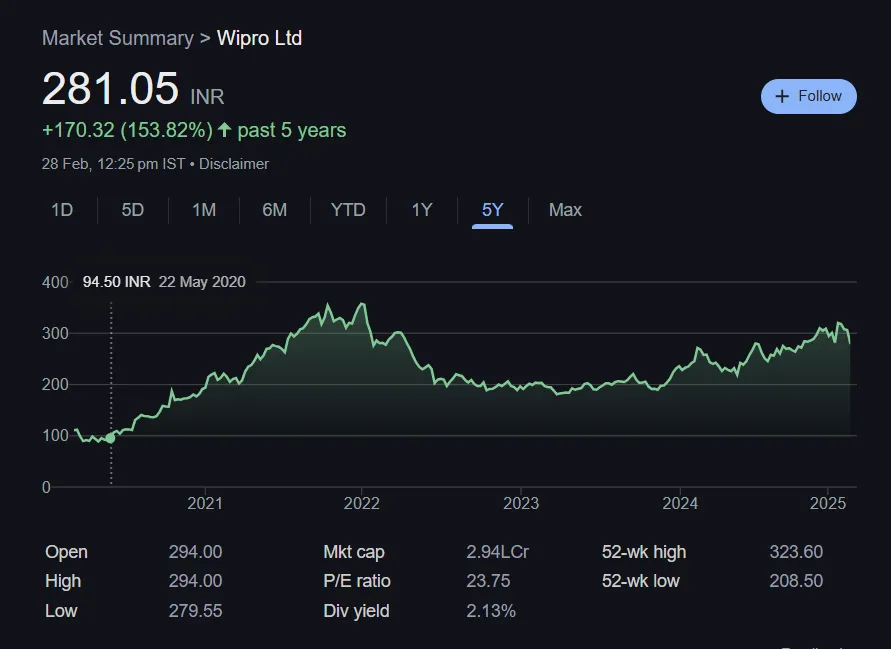
Task: Click the 400 y-axis label
Action: (55, 282)
